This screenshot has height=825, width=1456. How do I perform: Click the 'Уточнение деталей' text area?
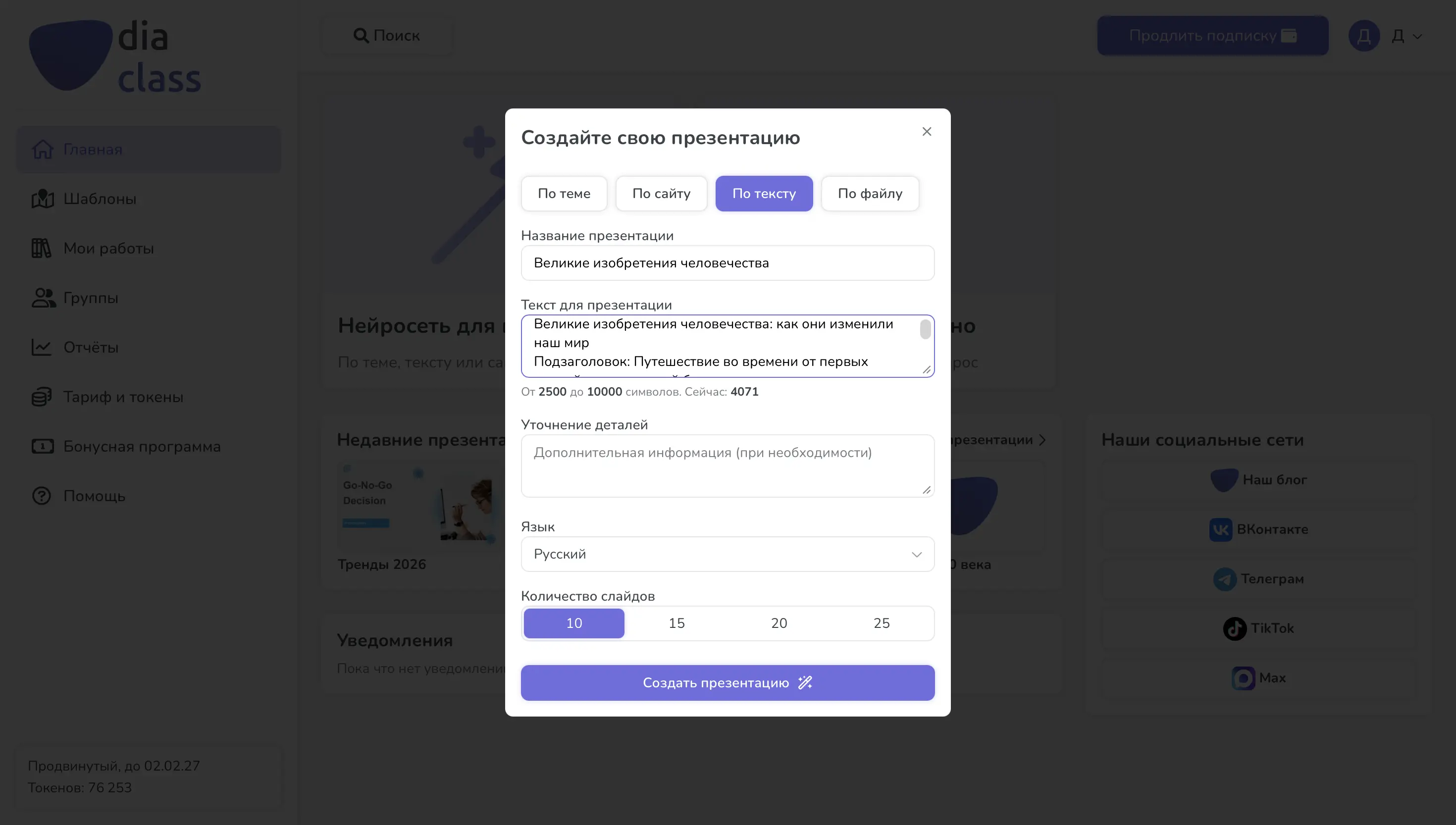728,466
